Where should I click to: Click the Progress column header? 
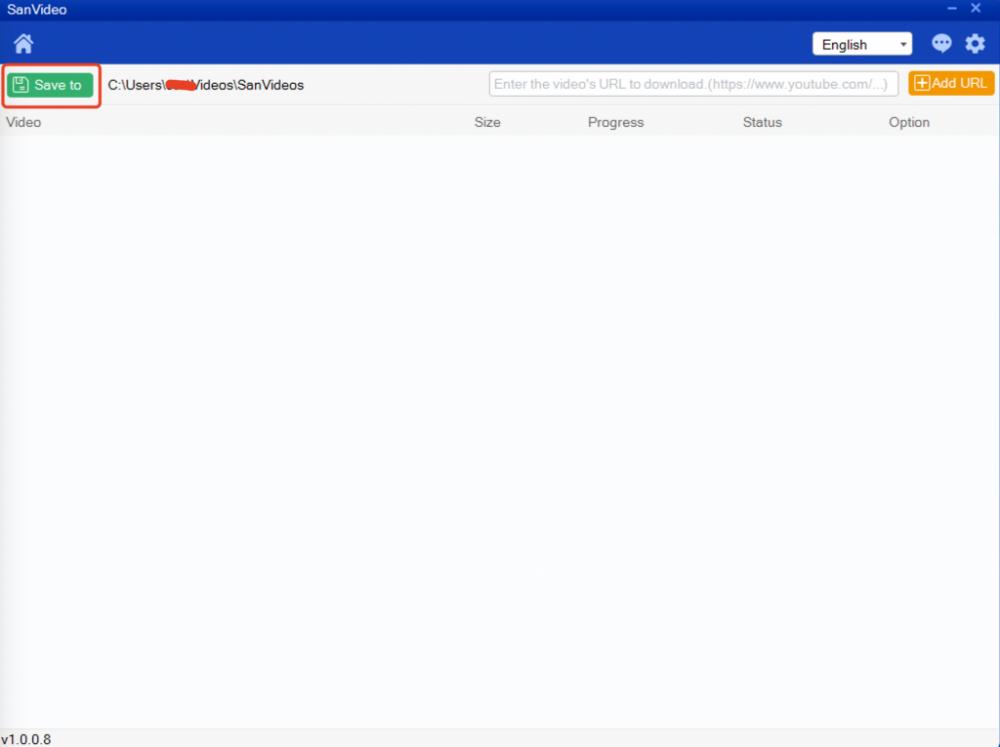[615, 122]
